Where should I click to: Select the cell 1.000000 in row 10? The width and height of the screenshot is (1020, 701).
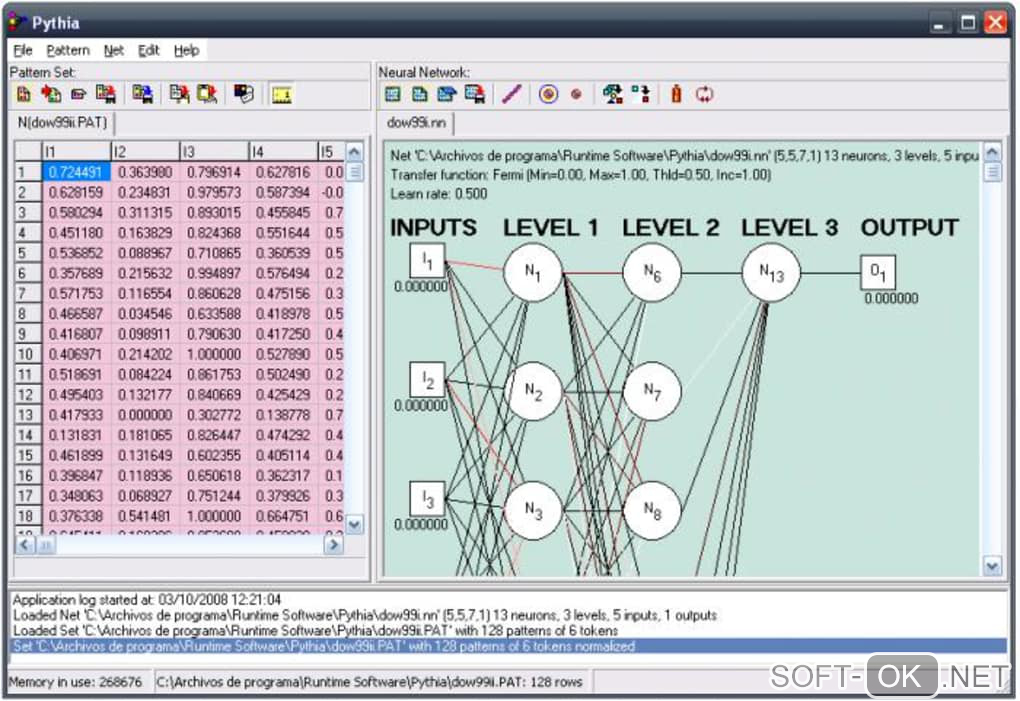coord(214,354)
